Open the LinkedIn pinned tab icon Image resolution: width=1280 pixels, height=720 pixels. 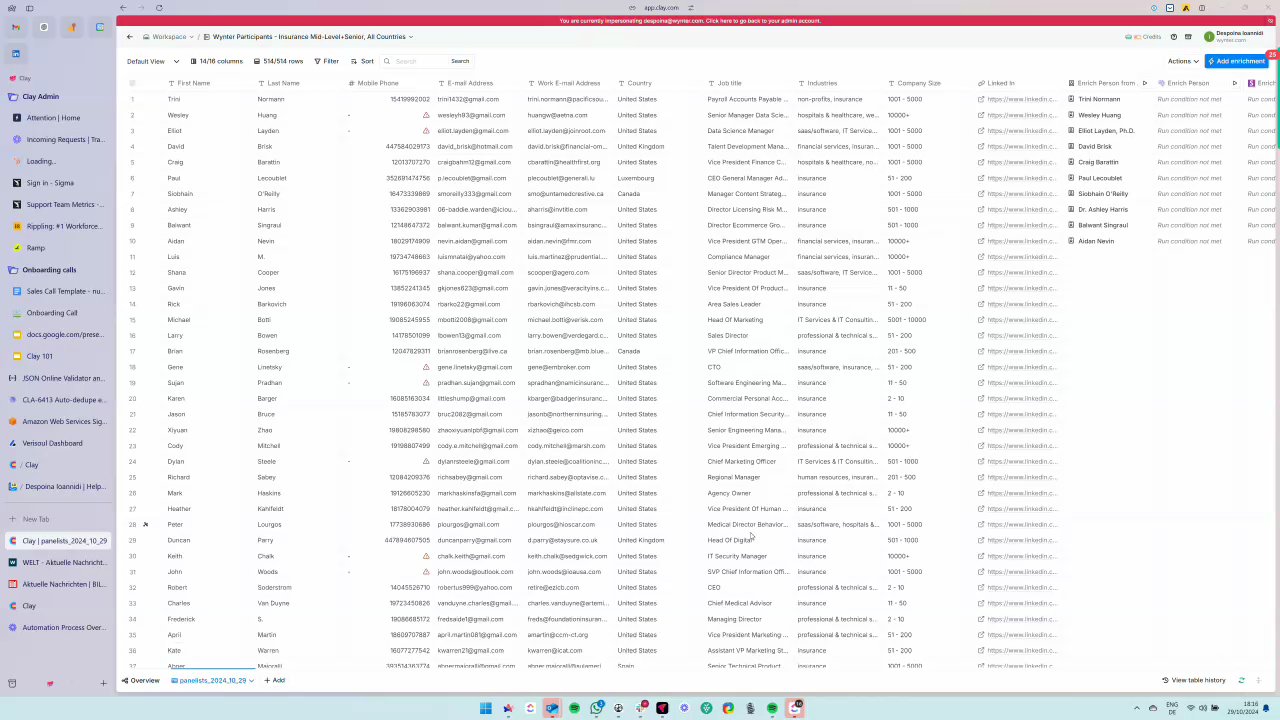pyautogui.click(x=15, y=54)
